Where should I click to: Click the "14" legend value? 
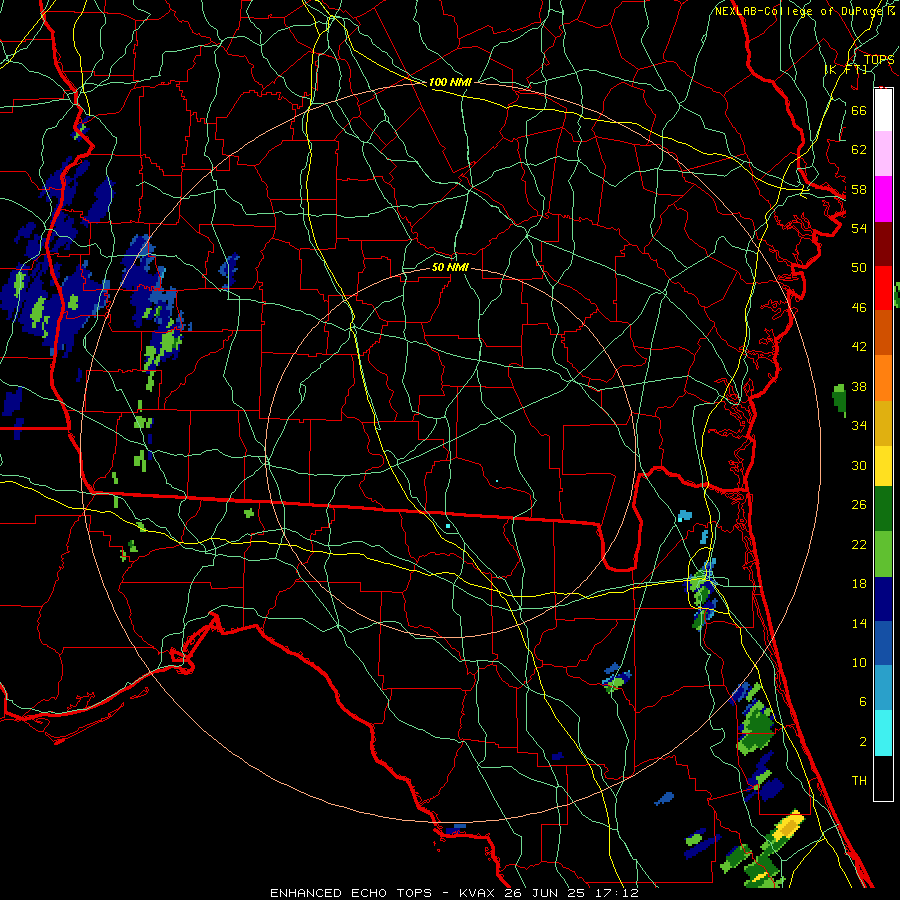pos(859,623)
